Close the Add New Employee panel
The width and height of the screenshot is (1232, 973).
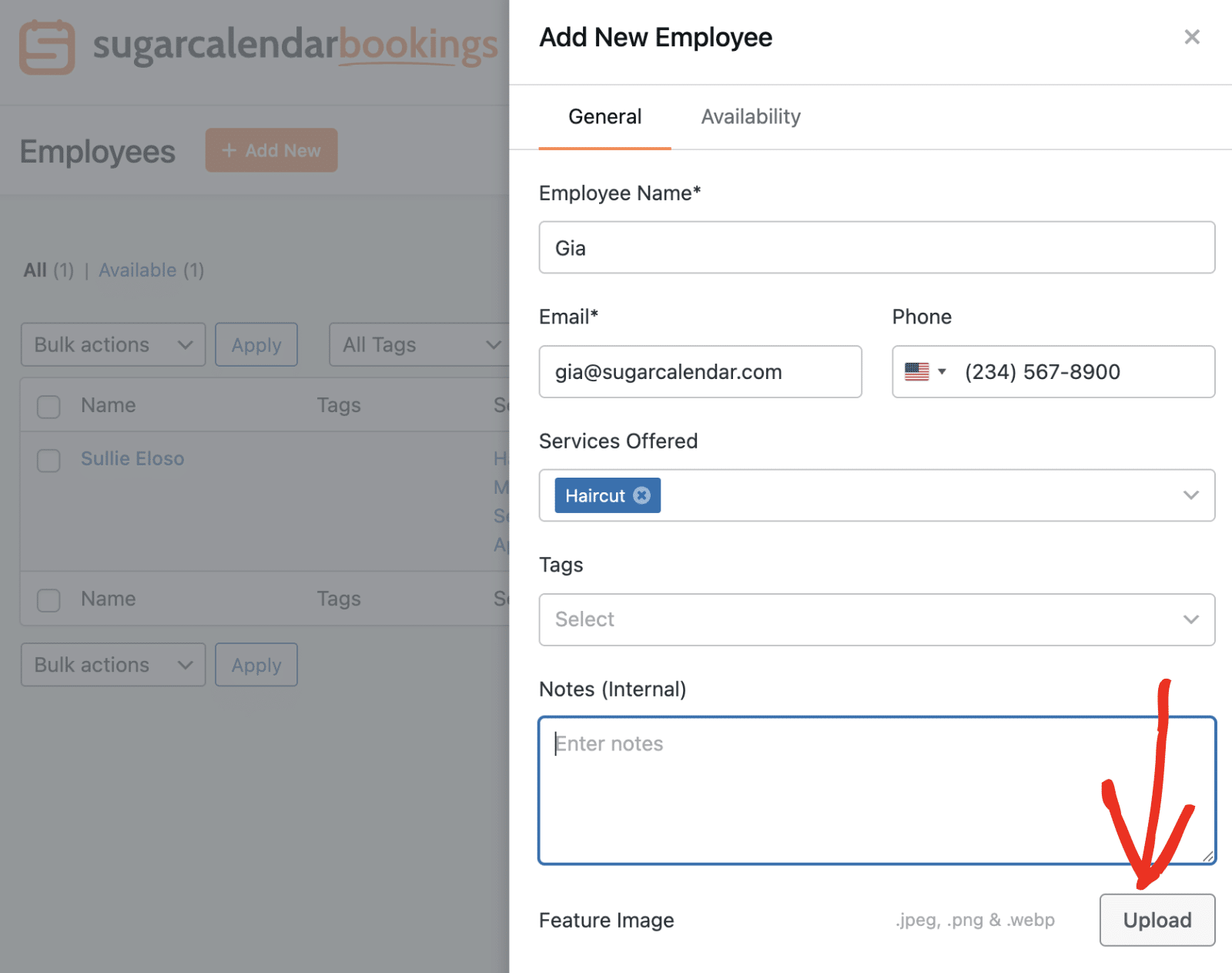click(1192, 36)
